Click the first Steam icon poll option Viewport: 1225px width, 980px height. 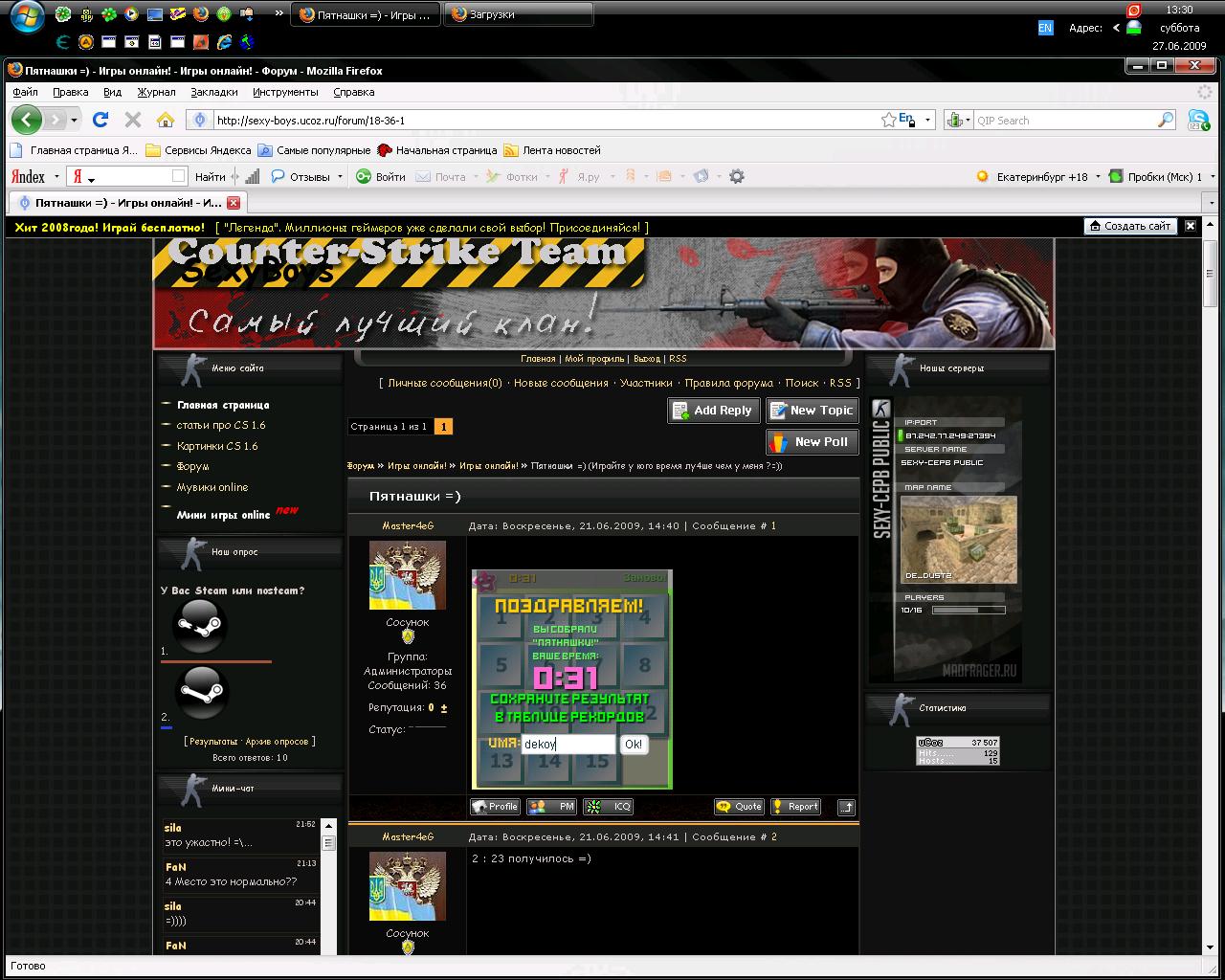[199, 627]
